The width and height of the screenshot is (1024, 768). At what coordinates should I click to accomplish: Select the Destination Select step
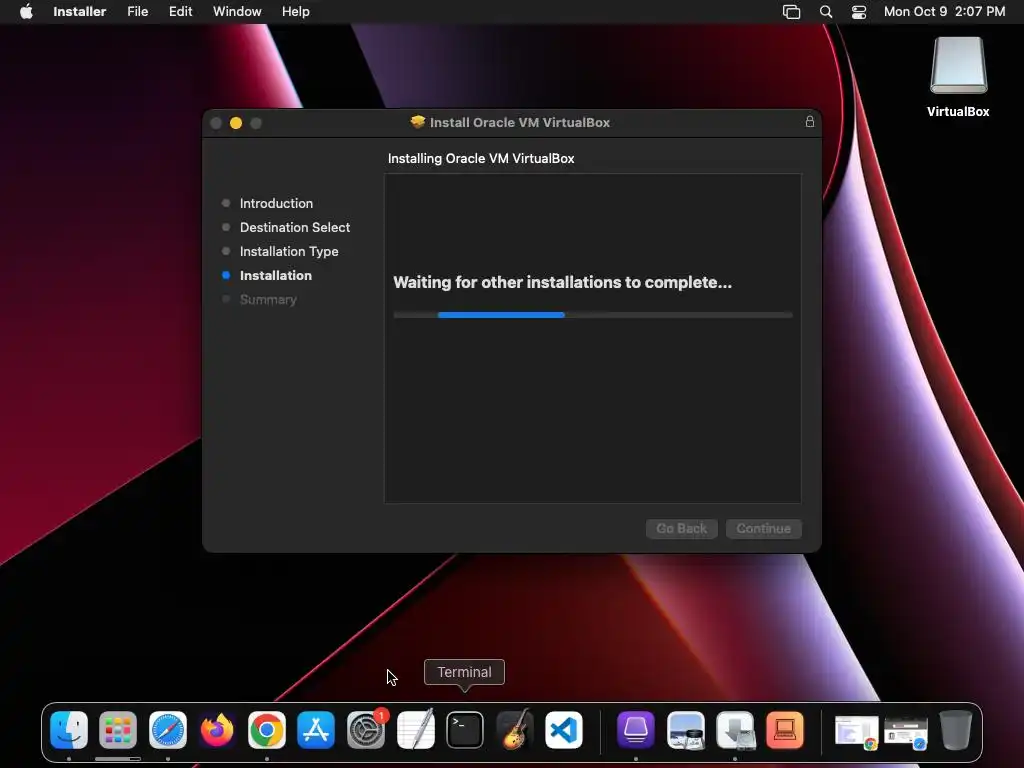pyautogui.click(x=295, y=227)
